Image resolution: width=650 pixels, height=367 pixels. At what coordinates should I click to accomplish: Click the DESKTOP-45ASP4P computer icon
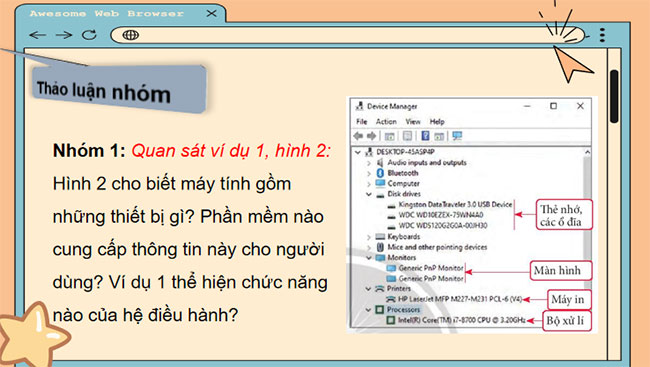369,152
